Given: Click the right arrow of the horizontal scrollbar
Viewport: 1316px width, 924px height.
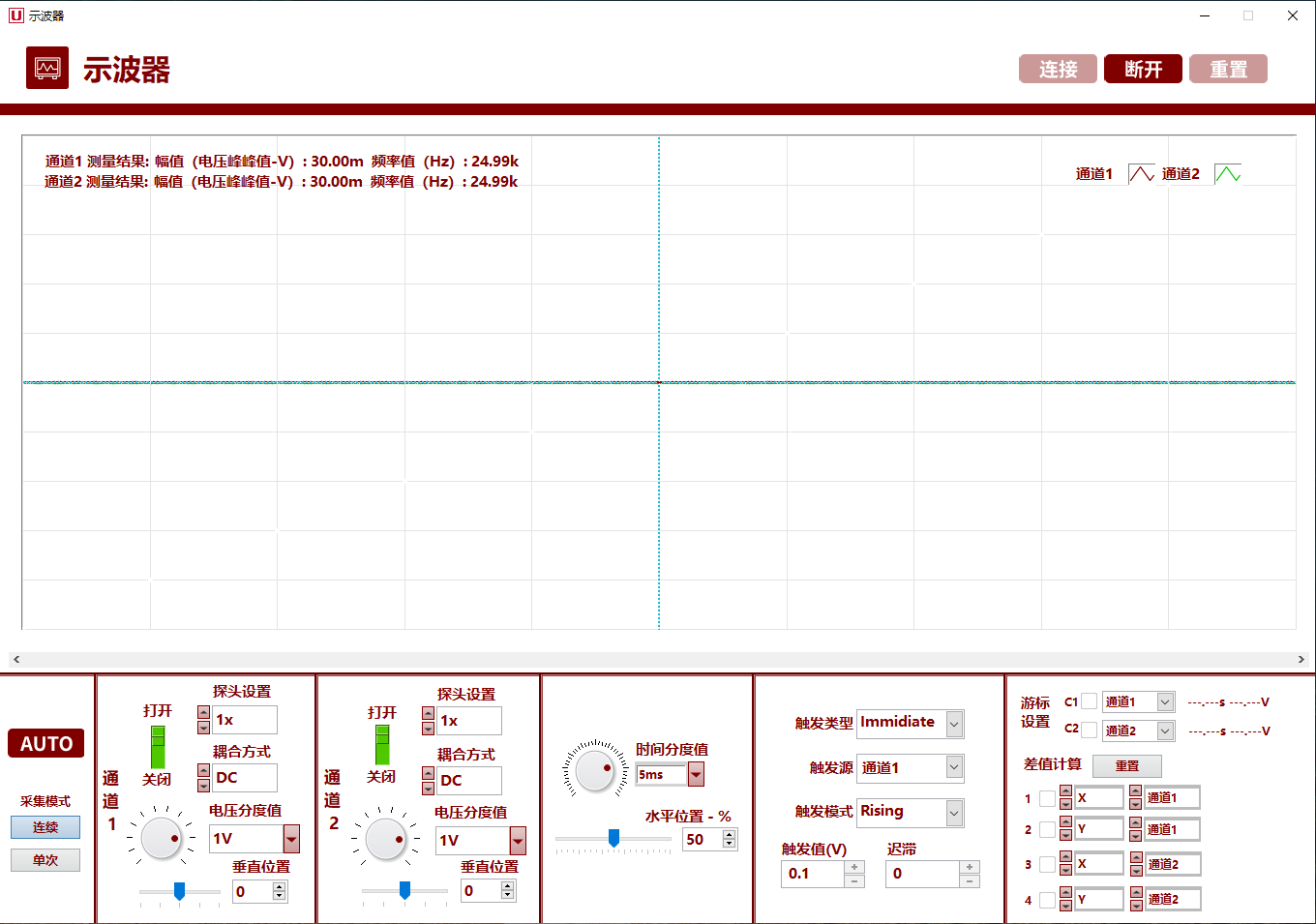Looking at the screenshot, I should (x=1301, y=659).
